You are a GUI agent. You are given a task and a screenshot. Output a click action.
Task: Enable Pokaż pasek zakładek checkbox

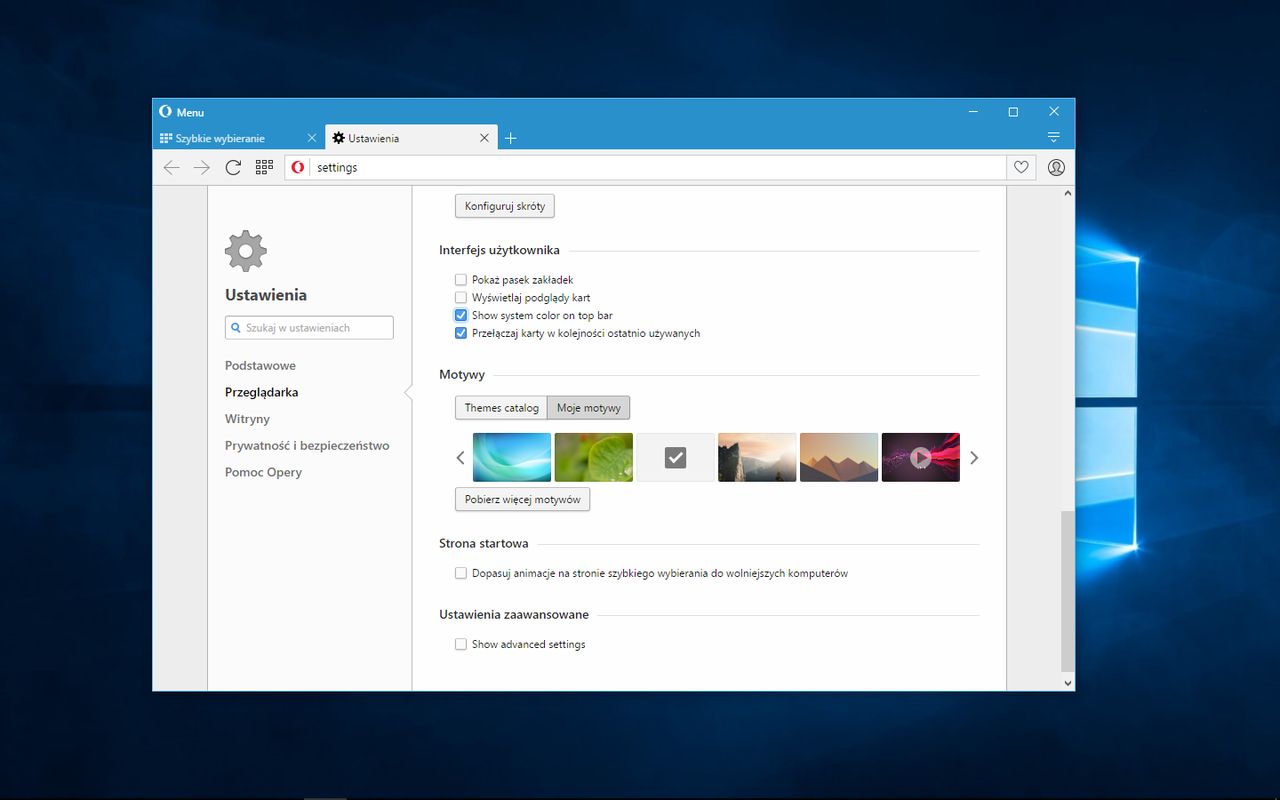point(461,280)
